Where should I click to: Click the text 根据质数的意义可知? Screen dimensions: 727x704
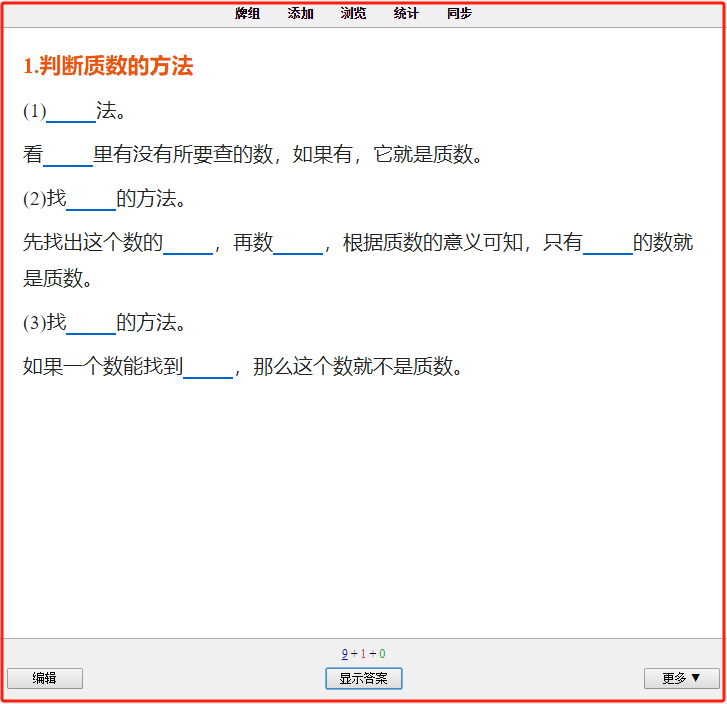pyautogui.click(x=433, y=243)
